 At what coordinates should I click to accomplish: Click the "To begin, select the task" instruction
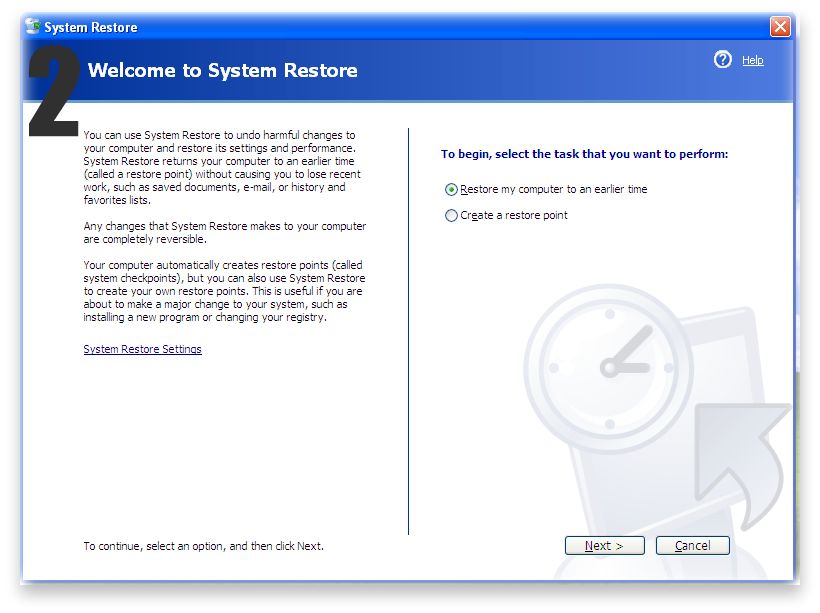(x=584, y=155)
